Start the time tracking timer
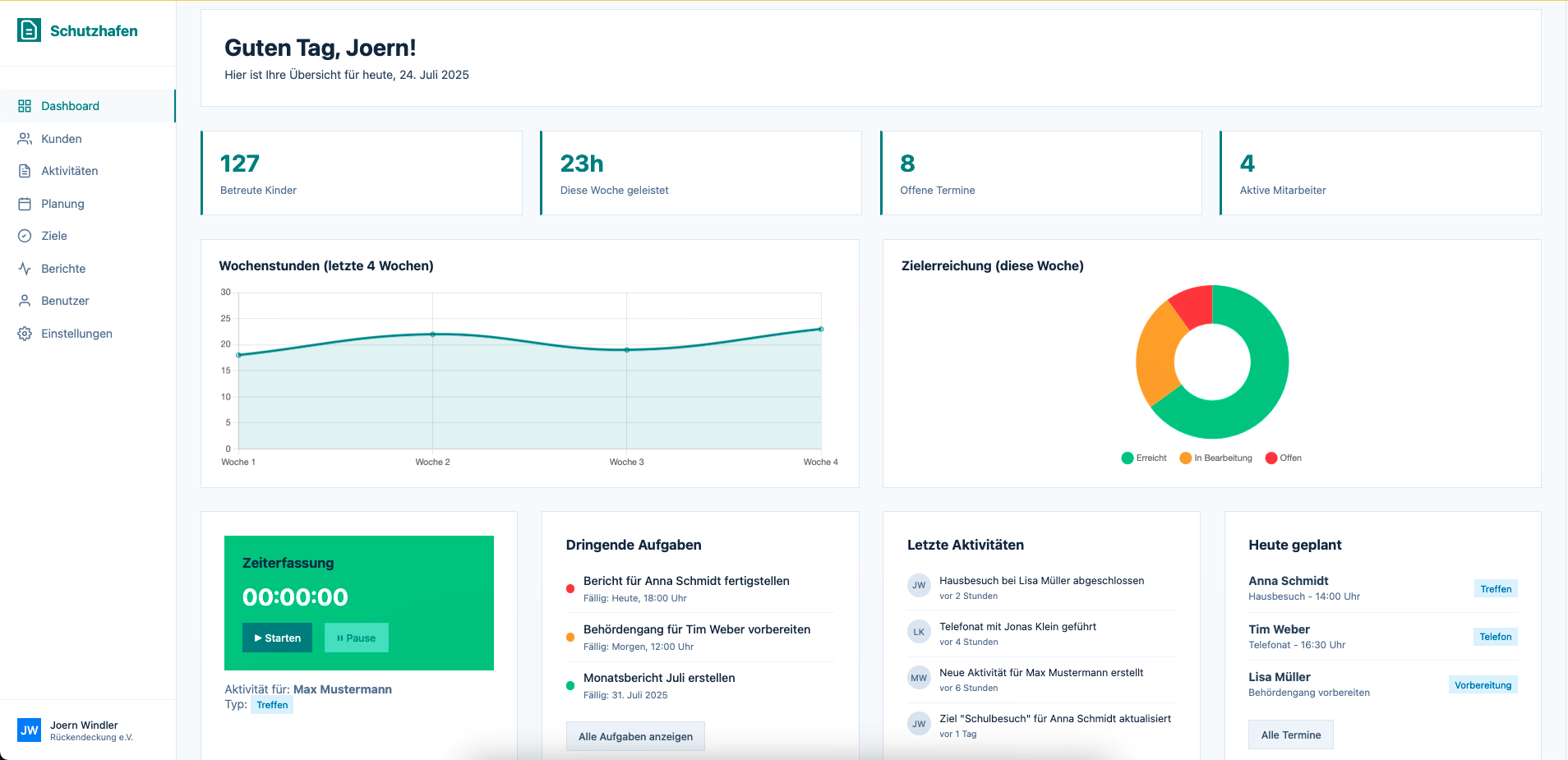This screenshot has width=1568, height=760. tap(277, 638)
